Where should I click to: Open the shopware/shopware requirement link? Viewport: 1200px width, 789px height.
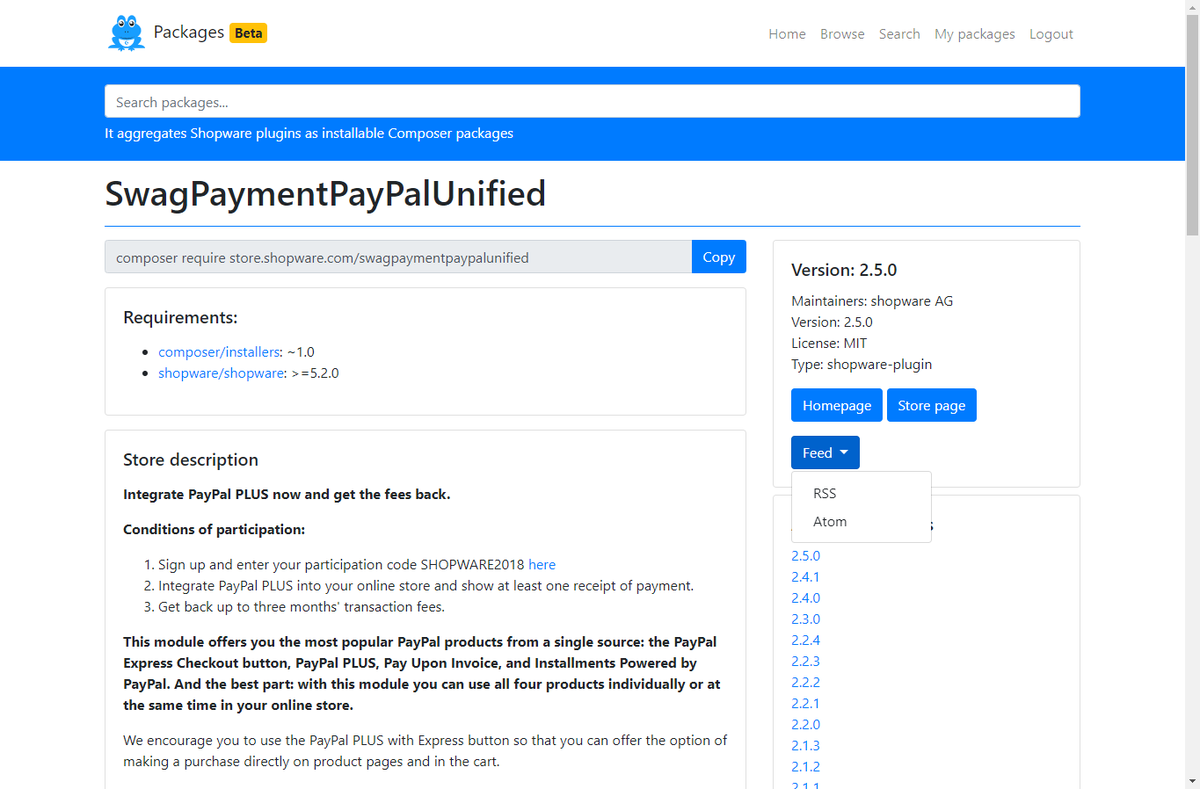(221, 373)
